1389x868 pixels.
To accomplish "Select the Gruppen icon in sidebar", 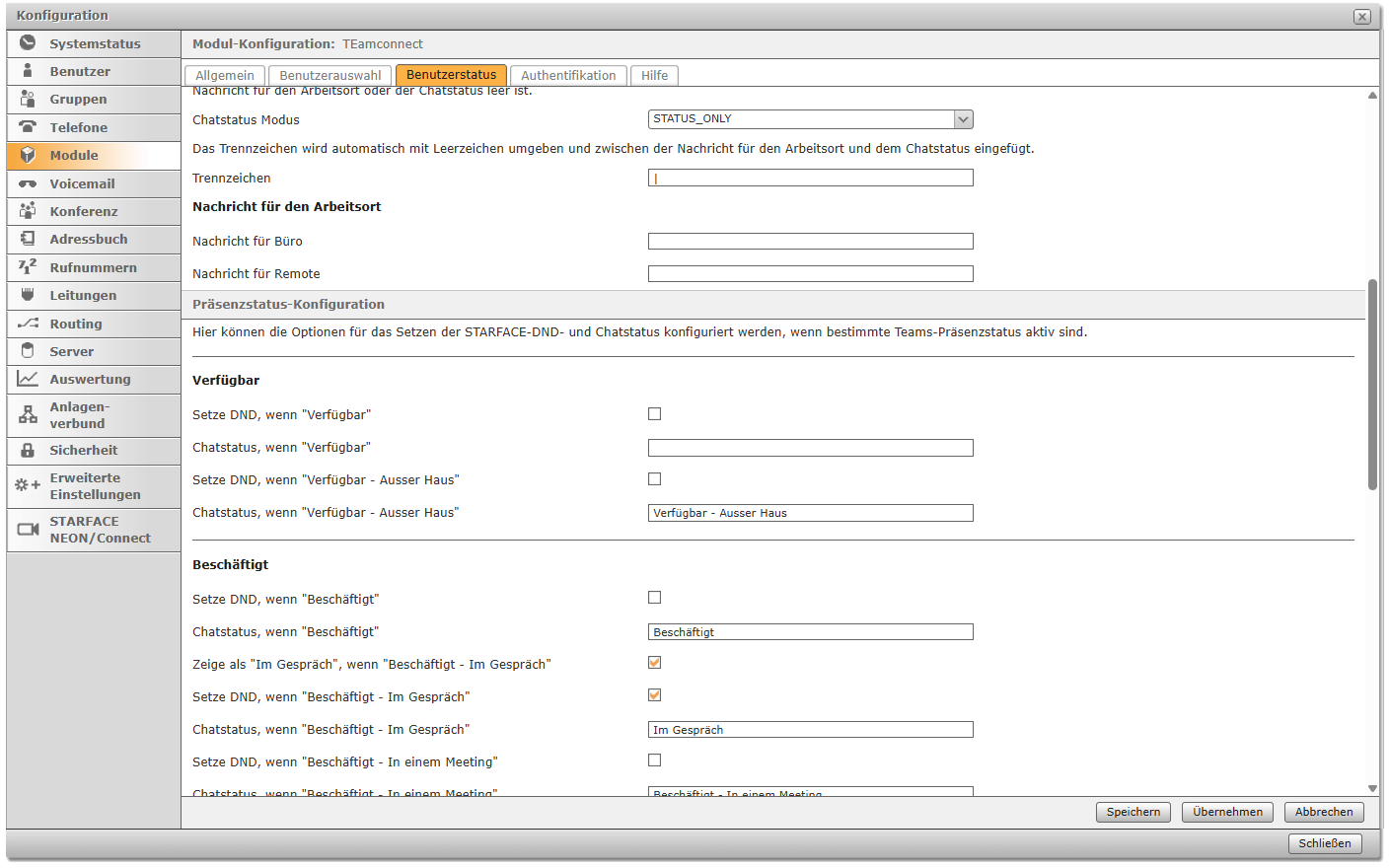I will [28, 99].
